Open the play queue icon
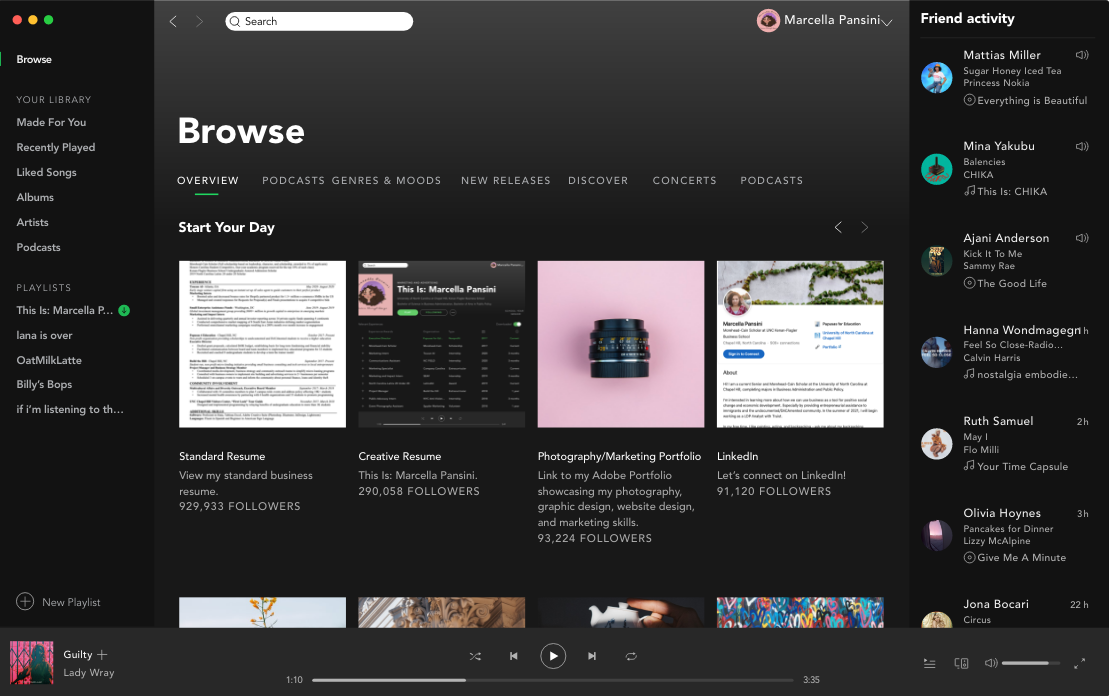 929,663
